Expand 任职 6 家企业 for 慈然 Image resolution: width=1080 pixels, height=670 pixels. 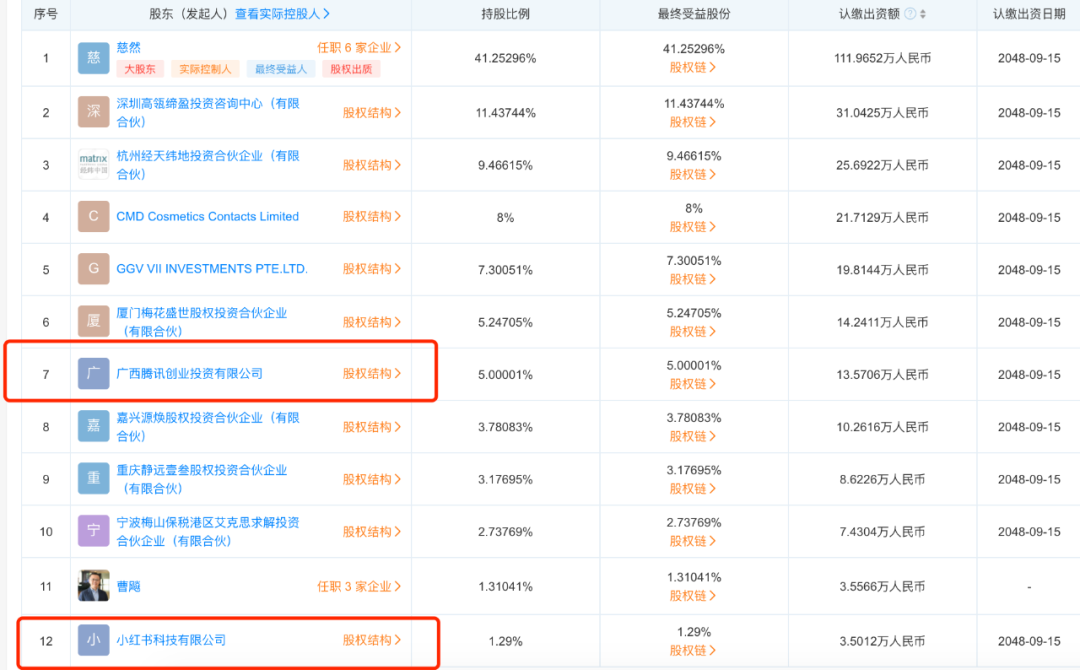pos(359,48)
